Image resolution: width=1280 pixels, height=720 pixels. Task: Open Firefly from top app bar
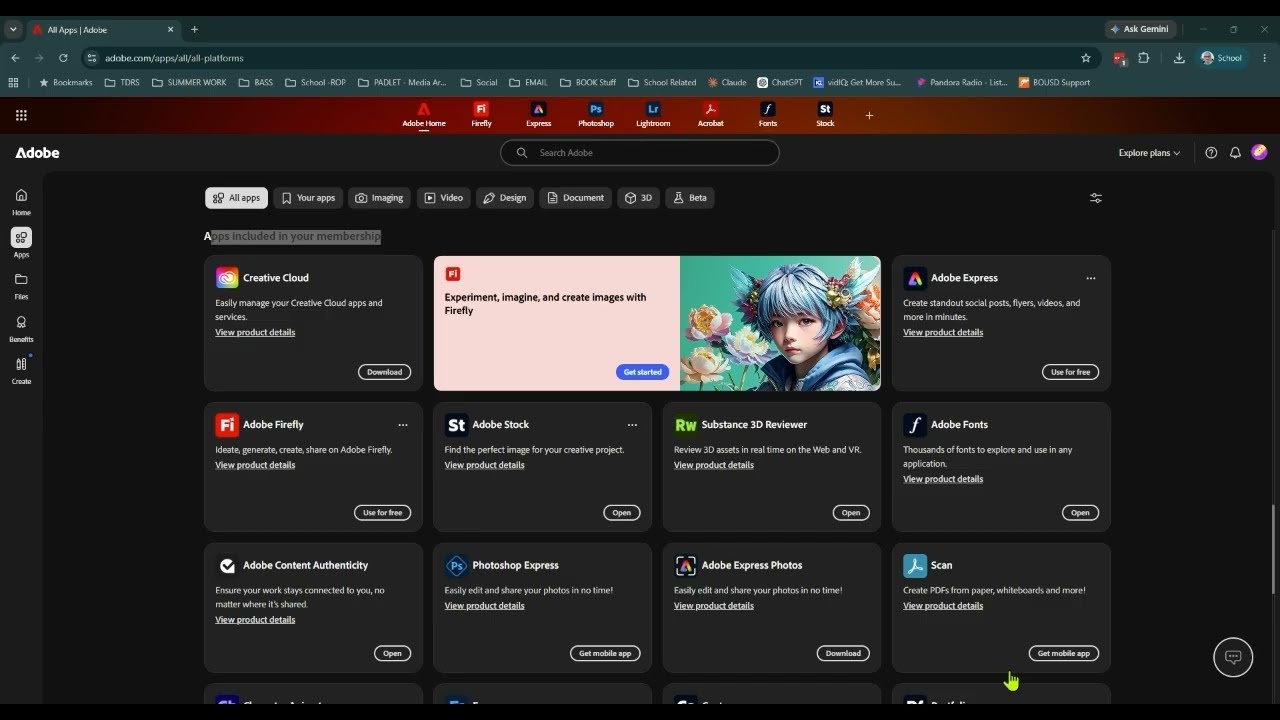(481, 114)
